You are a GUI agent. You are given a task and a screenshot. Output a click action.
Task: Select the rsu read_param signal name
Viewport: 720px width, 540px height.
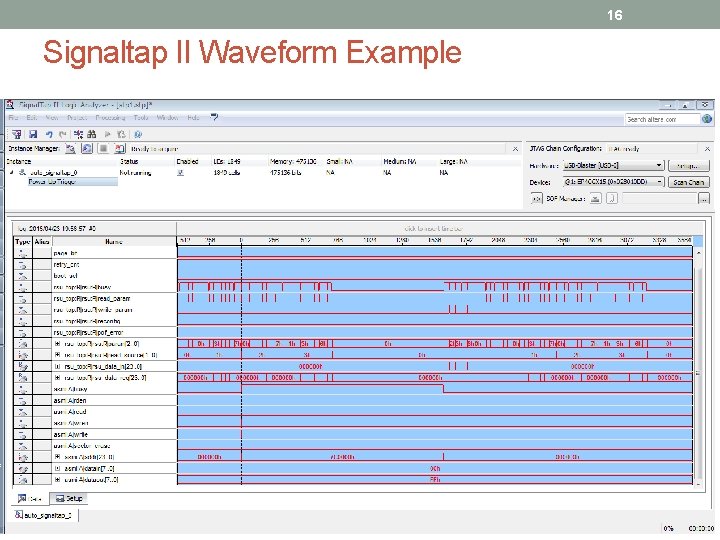tap(92, 298)
